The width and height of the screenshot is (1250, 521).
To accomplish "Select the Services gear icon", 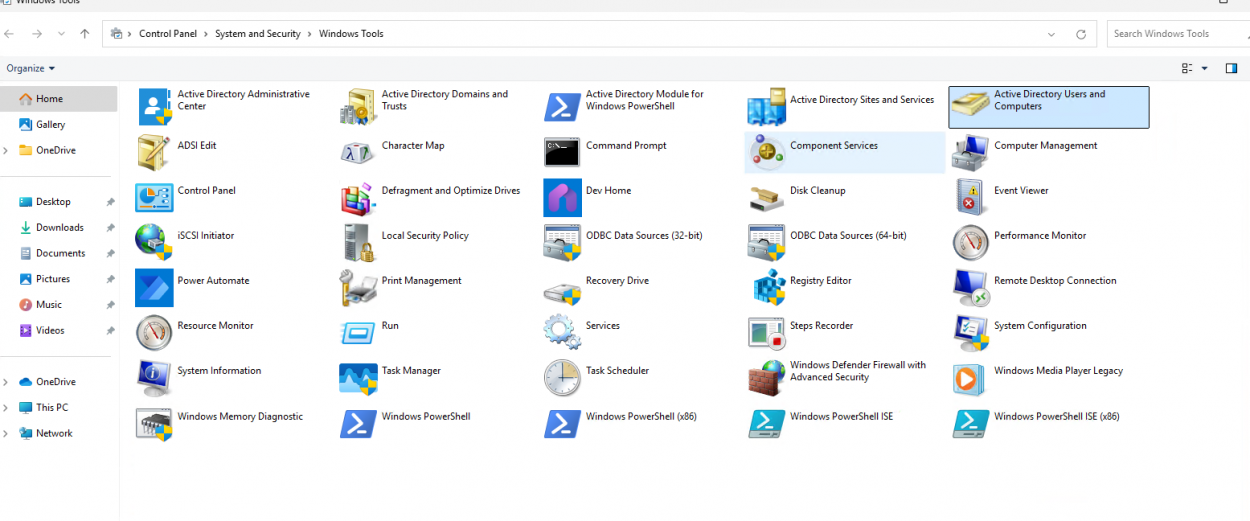I will pyautogui.click(x=562, y=332).
